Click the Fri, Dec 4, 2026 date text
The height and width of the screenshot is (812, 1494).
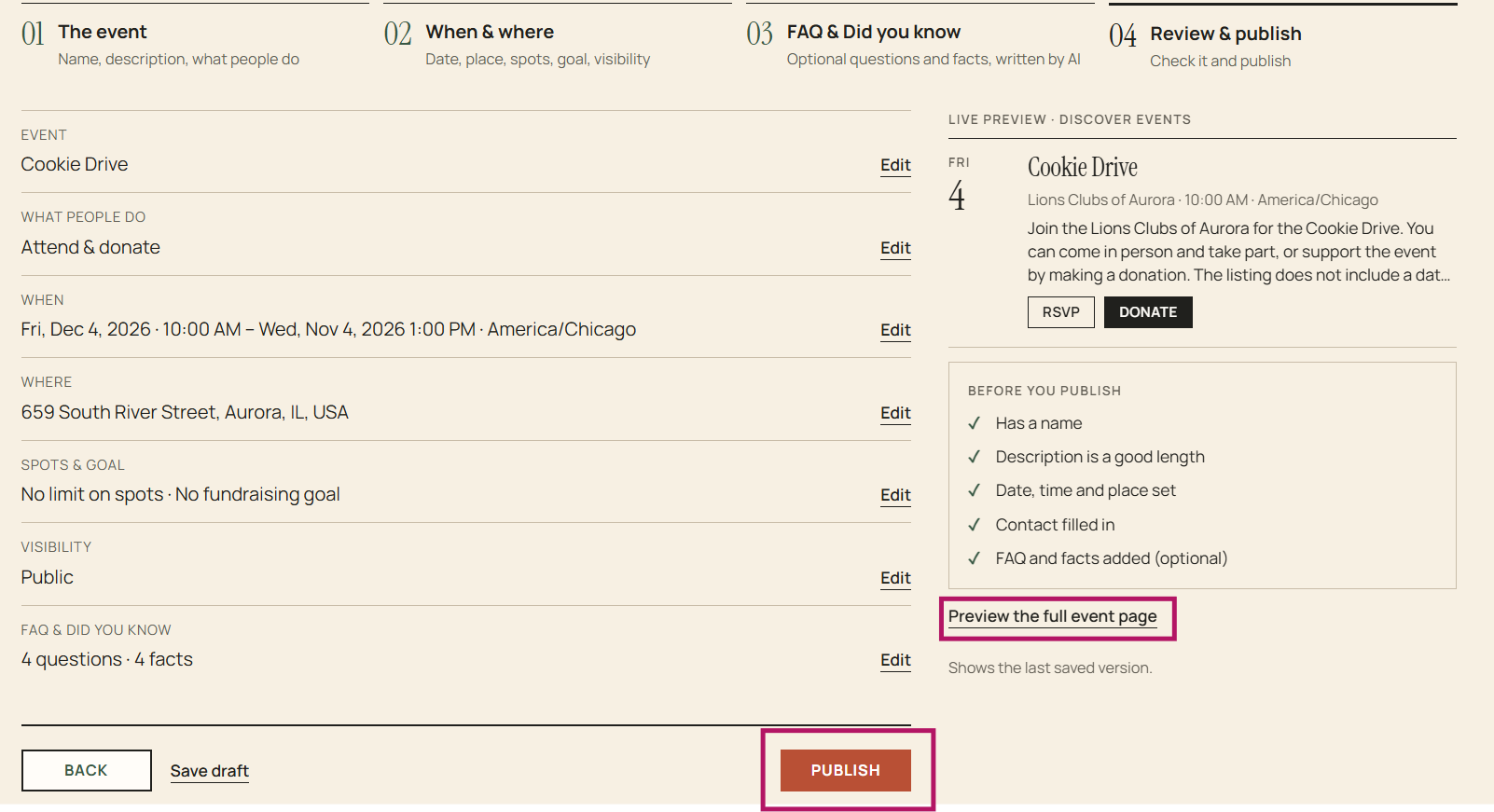pos(86,329)
